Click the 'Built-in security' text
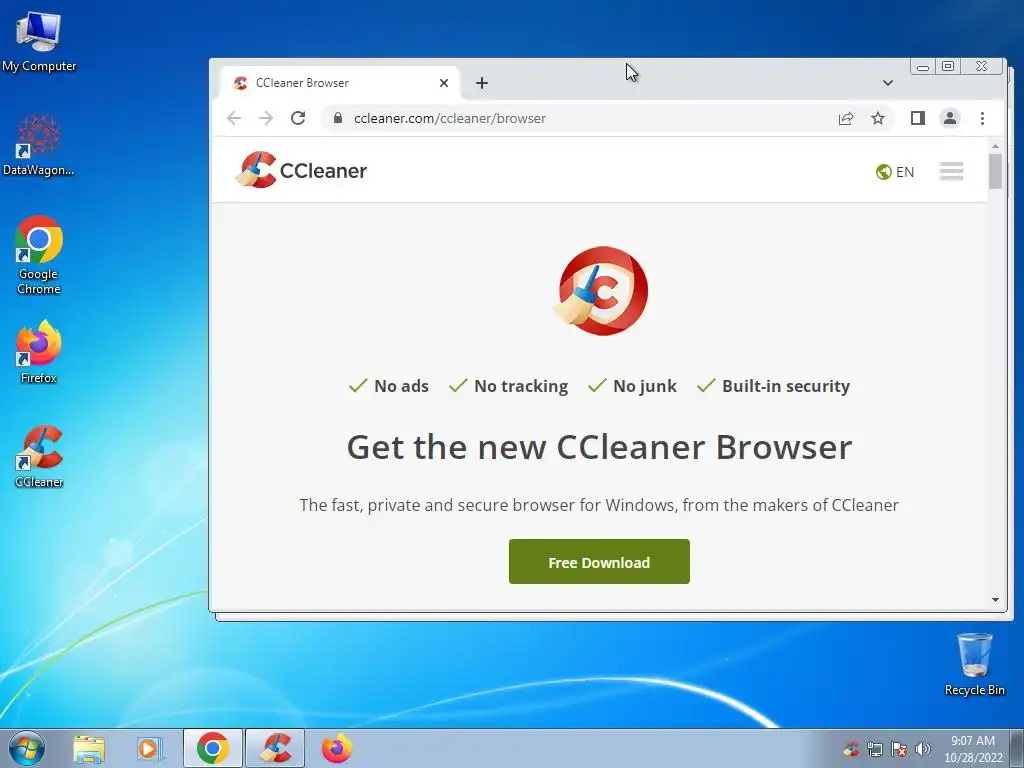 [786, 386]
